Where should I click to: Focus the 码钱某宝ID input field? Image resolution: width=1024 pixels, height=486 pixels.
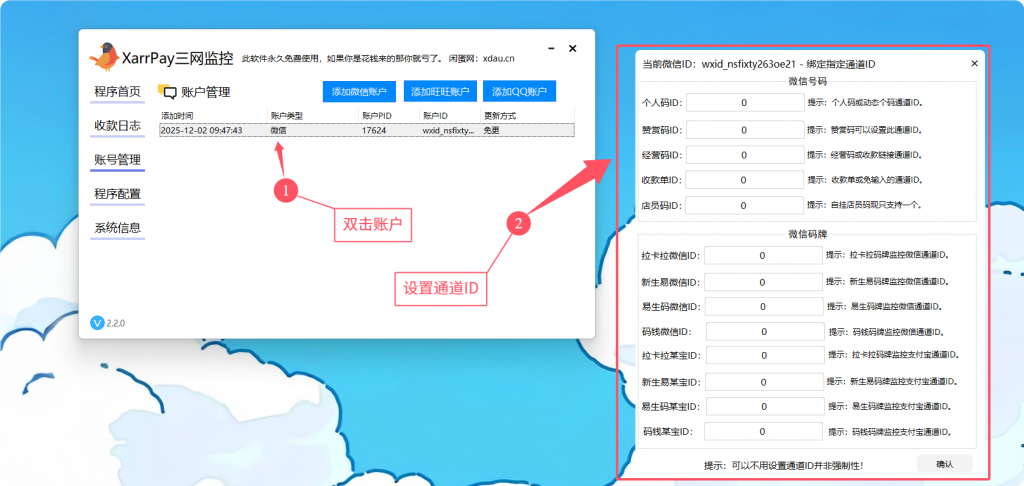(x=763, y=432)
